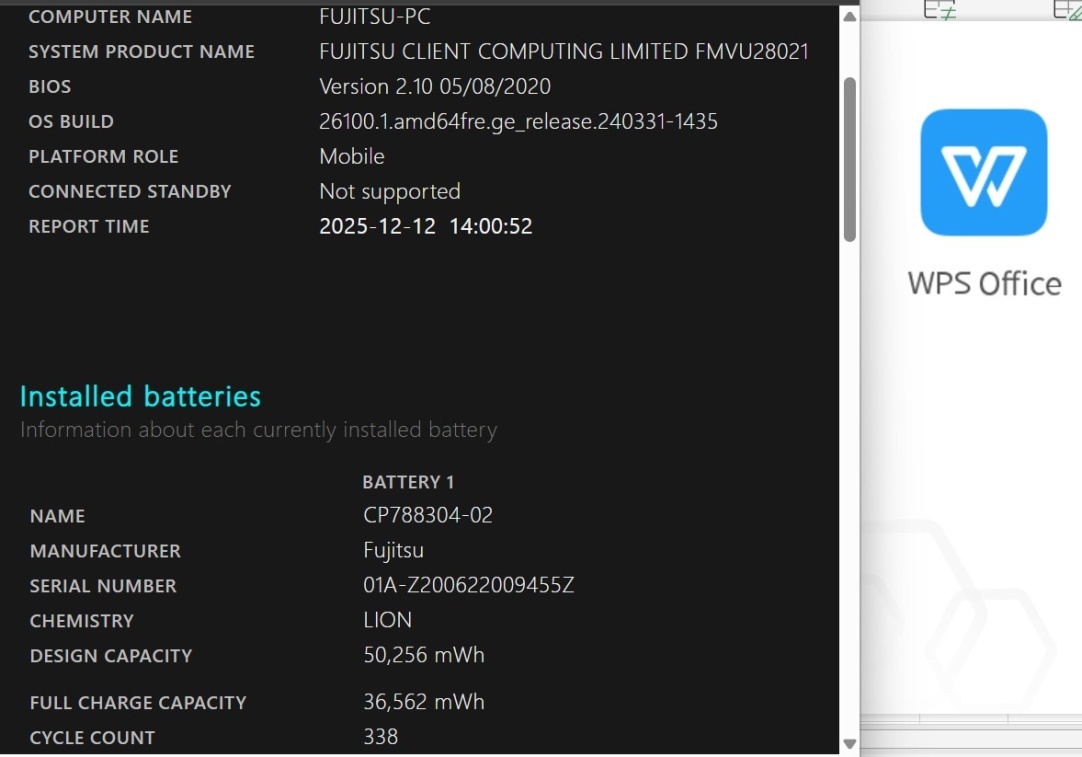Click the CONNECTED STANDBY label

tap(130, 191)
